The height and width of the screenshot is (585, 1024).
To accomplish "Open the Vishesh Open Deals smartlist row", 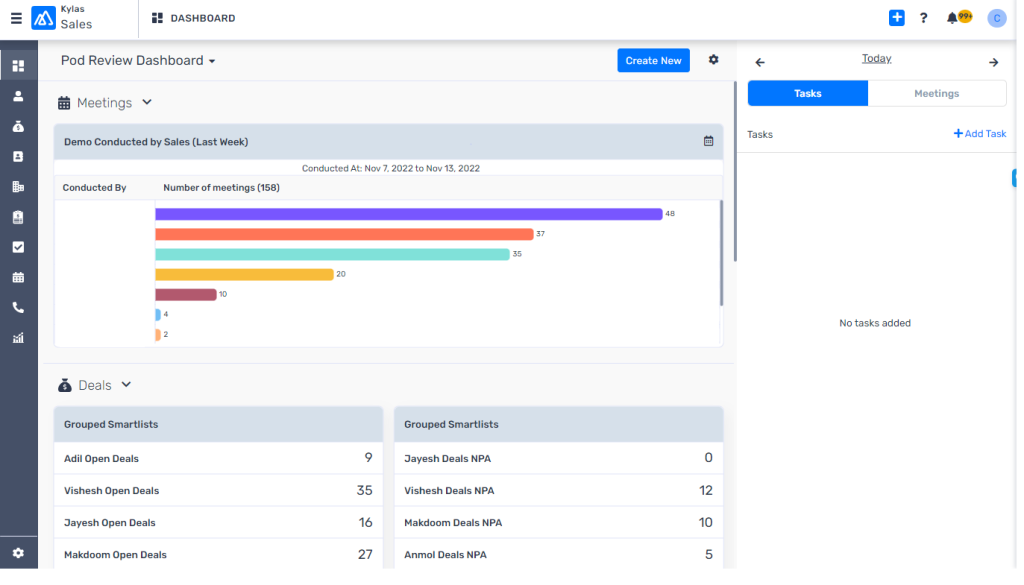I will point(218,491).
